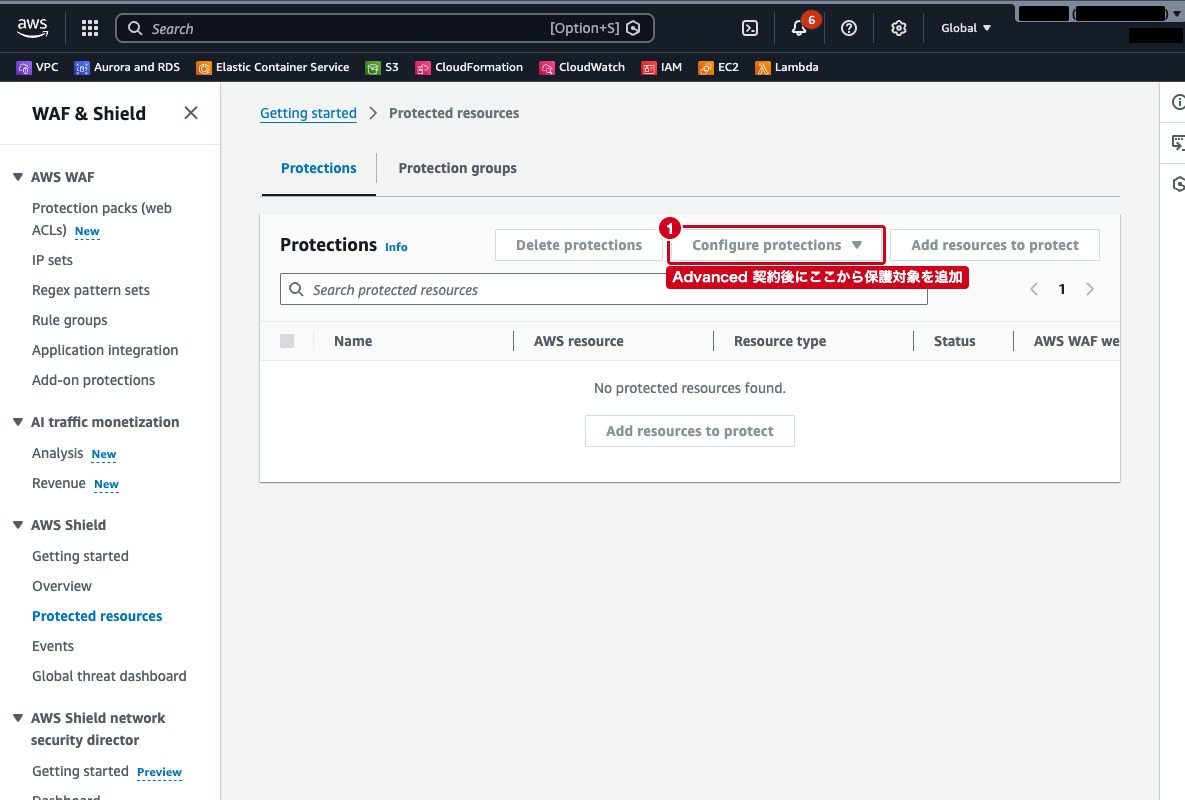Image resolution: width=1185 pixels, height=800 pixels.
Task: Select page number 1 in pagination
Action: pos(1062,289)
